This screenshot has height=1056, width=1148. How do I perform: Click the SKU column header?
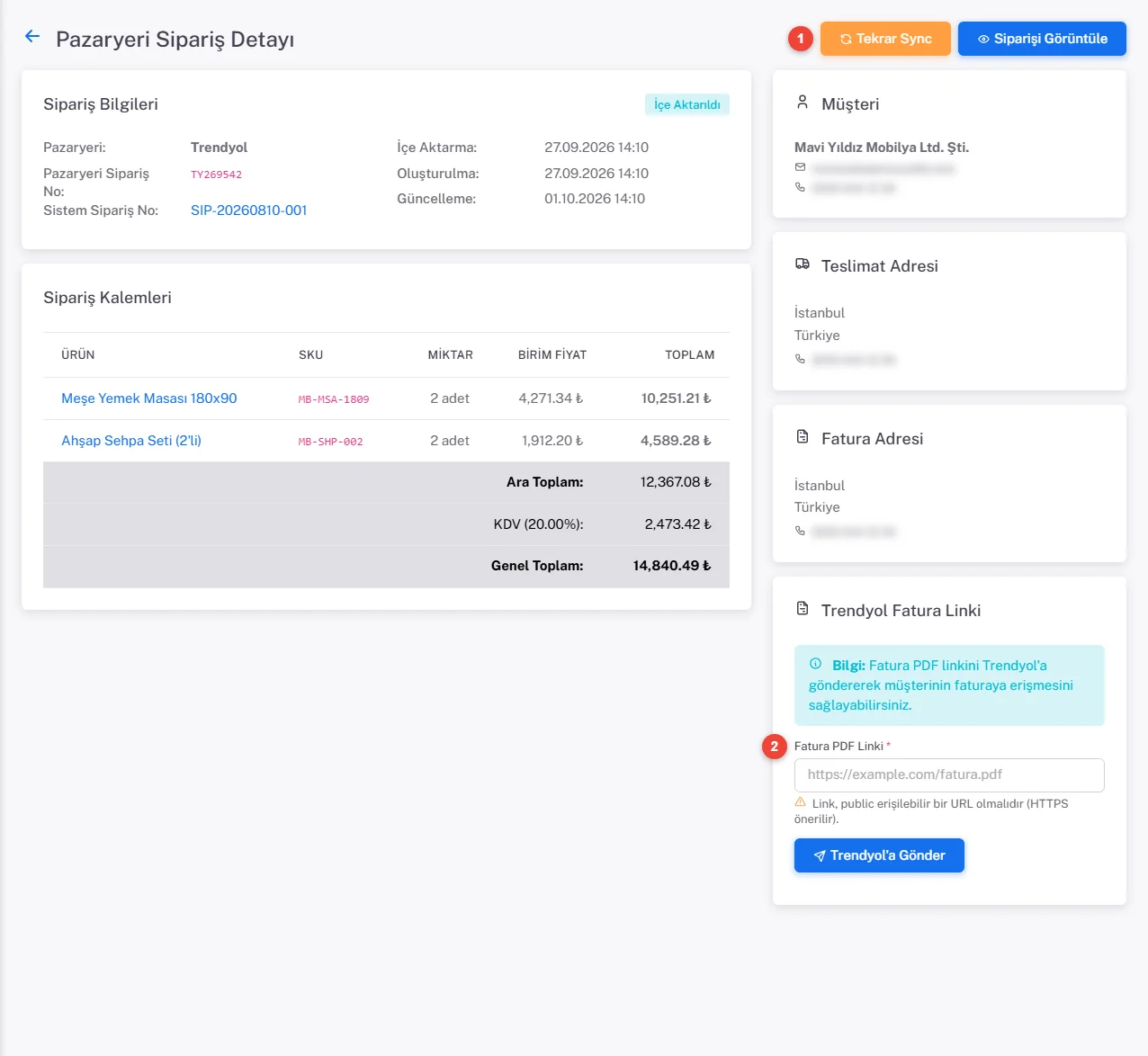click(310, 355)
